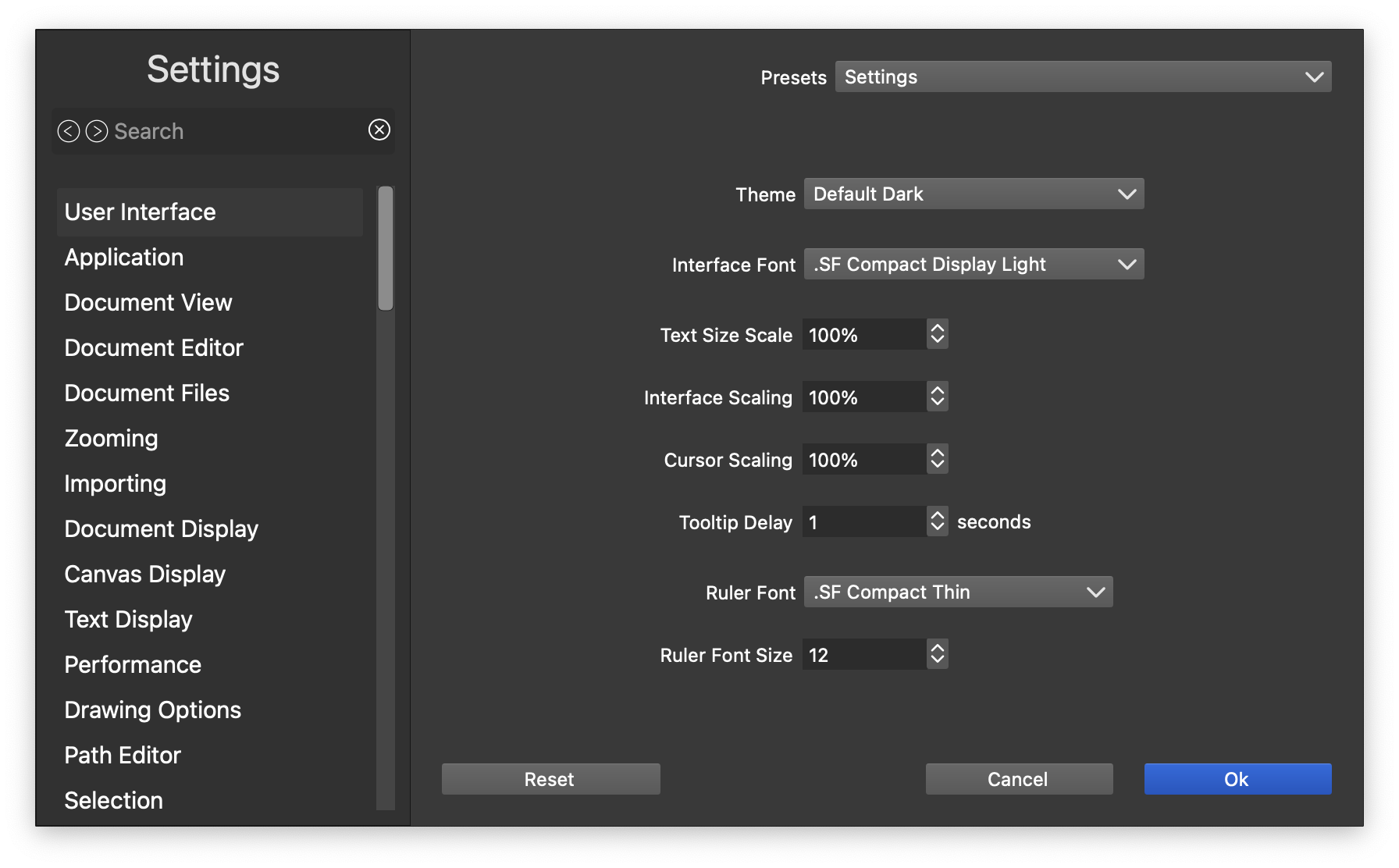This screenshot has height=868, width=1399.
Task: Click the search back arrow icon
Action: [69, 131]
